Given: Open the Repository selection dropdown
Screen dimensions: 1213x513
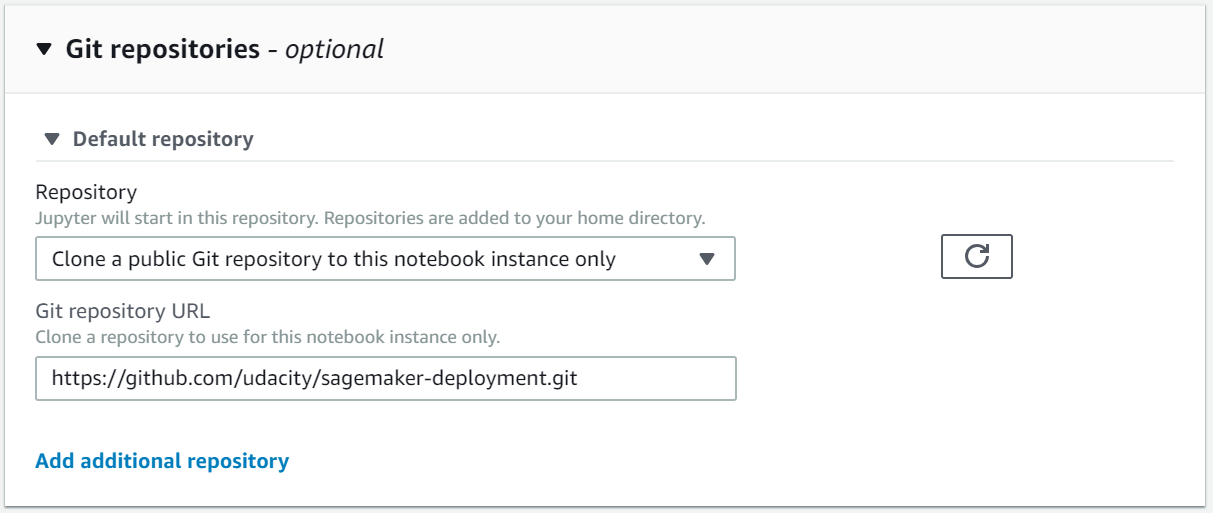Looking at the screenshot, I should (x=385, y=259).
